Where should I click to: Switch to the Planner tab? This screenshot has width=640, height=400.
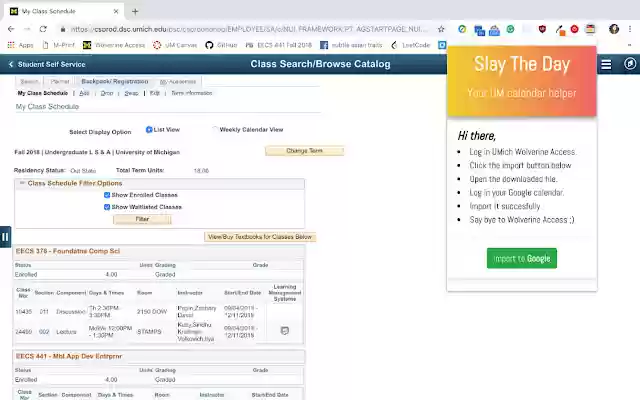point(60,81)
